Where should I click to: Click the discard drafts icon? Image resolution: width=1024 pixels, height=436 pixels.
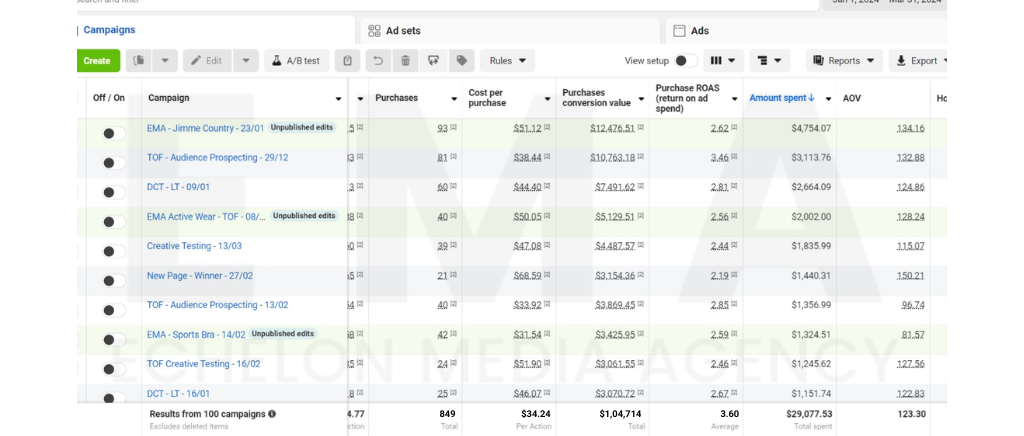point(433,61)
